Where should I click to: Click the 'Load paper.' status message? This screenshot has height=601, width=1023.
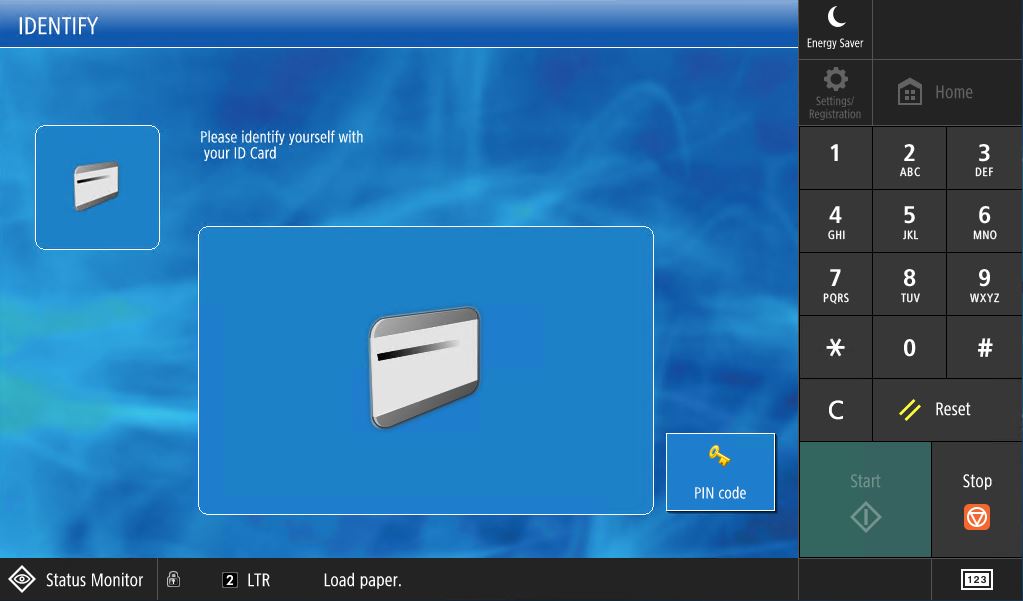(x=362, y=580)
